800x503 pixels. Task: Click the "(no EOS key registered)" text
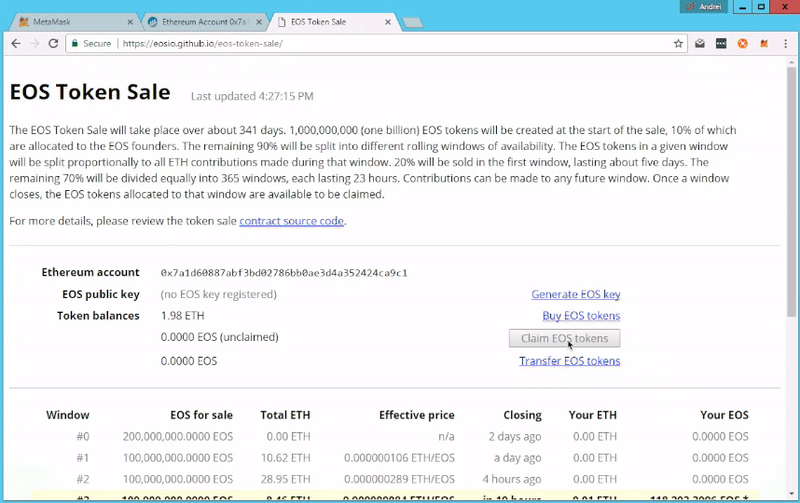click(x=218, y=294)
